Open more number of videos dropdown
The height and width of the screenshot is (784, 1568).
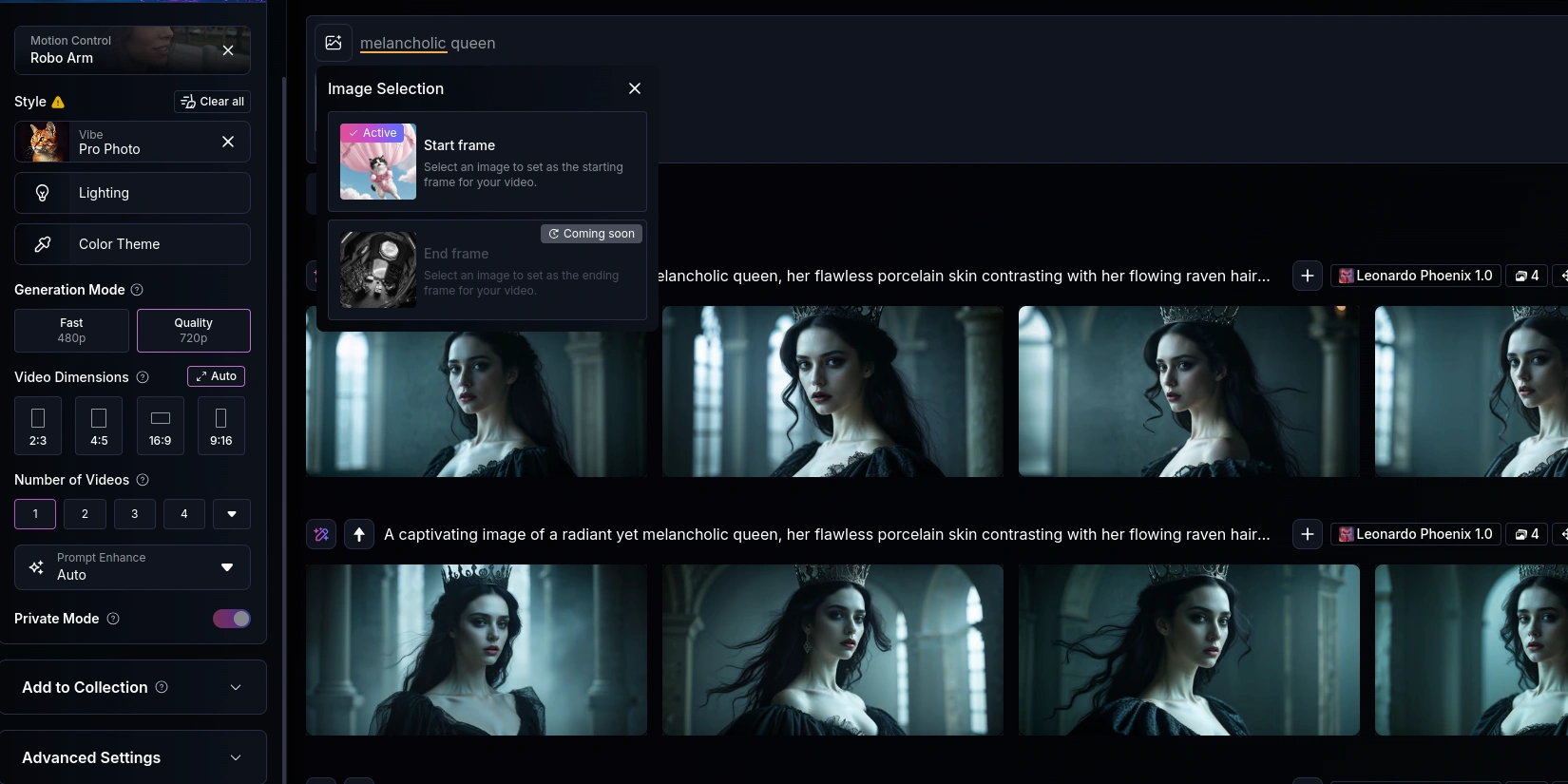(x=232, y=514)
